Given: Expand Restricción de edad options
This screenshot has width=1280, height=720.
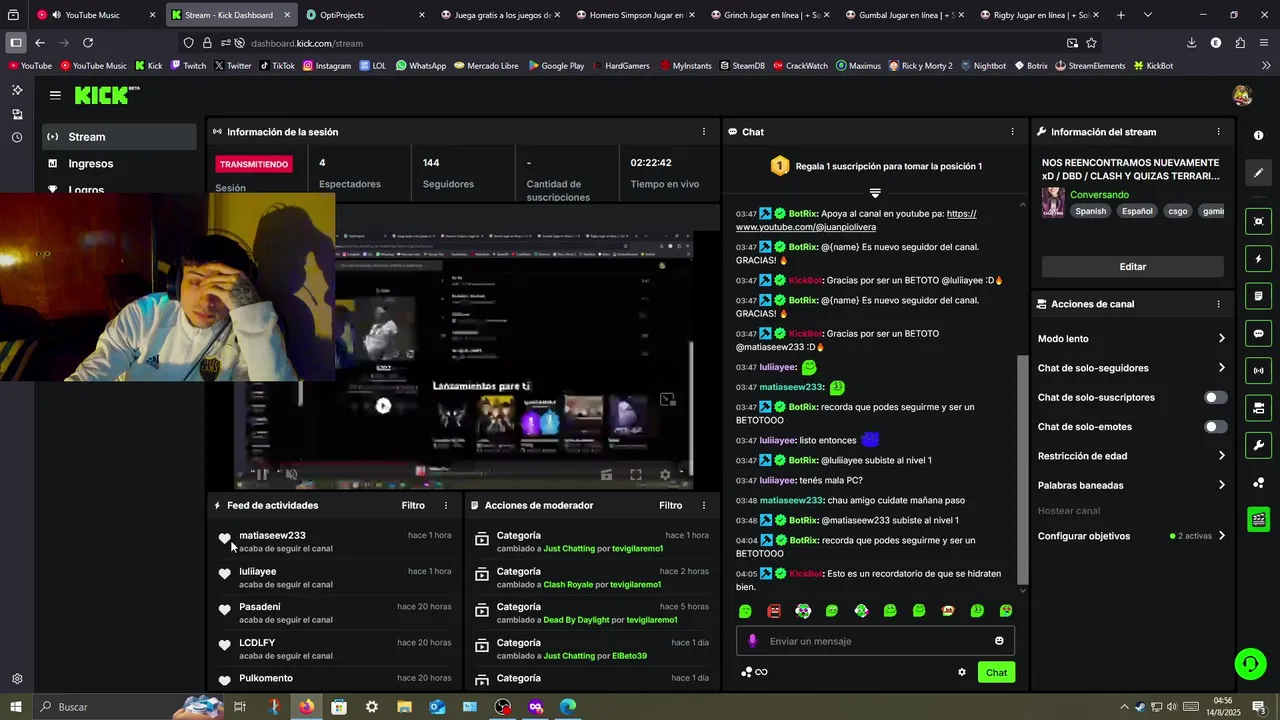Looking at the screenshot, I should click(1131, 456).
